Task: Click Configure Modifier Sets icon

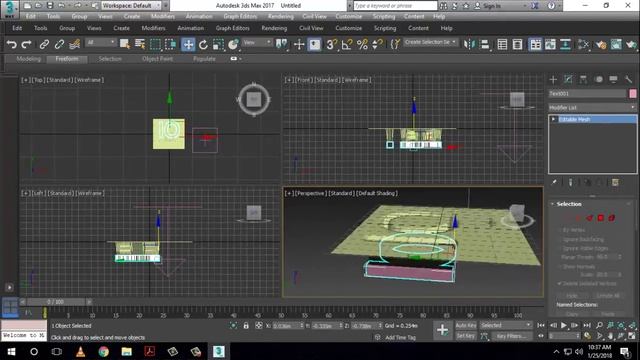Action: coord(615,182)
